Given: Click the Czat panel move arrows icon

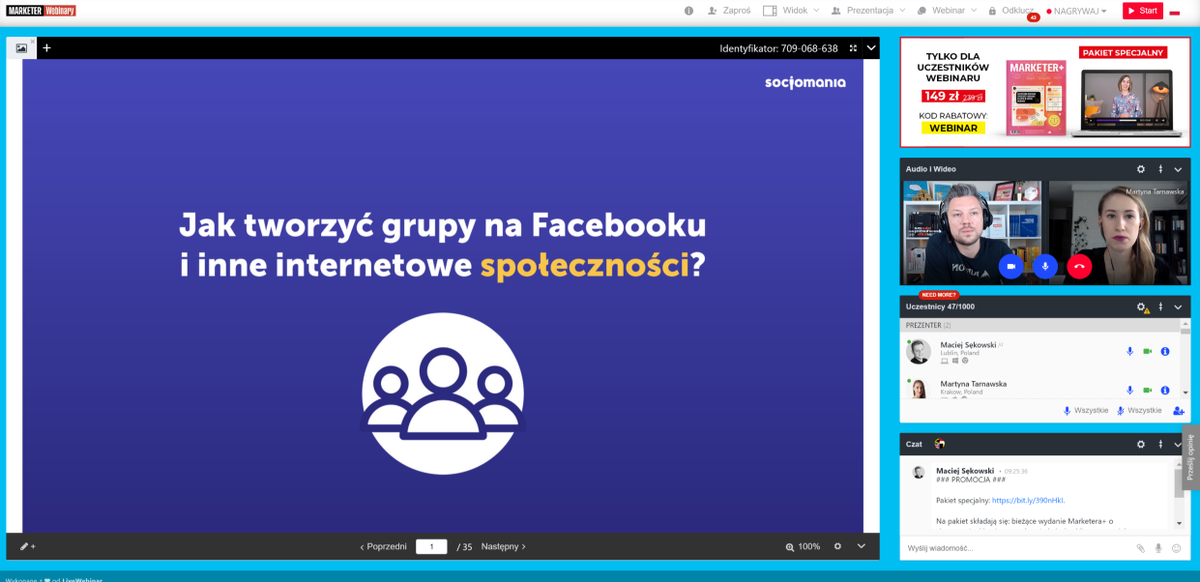Looking at the screenshot, I should click(x=1160, y=444).
